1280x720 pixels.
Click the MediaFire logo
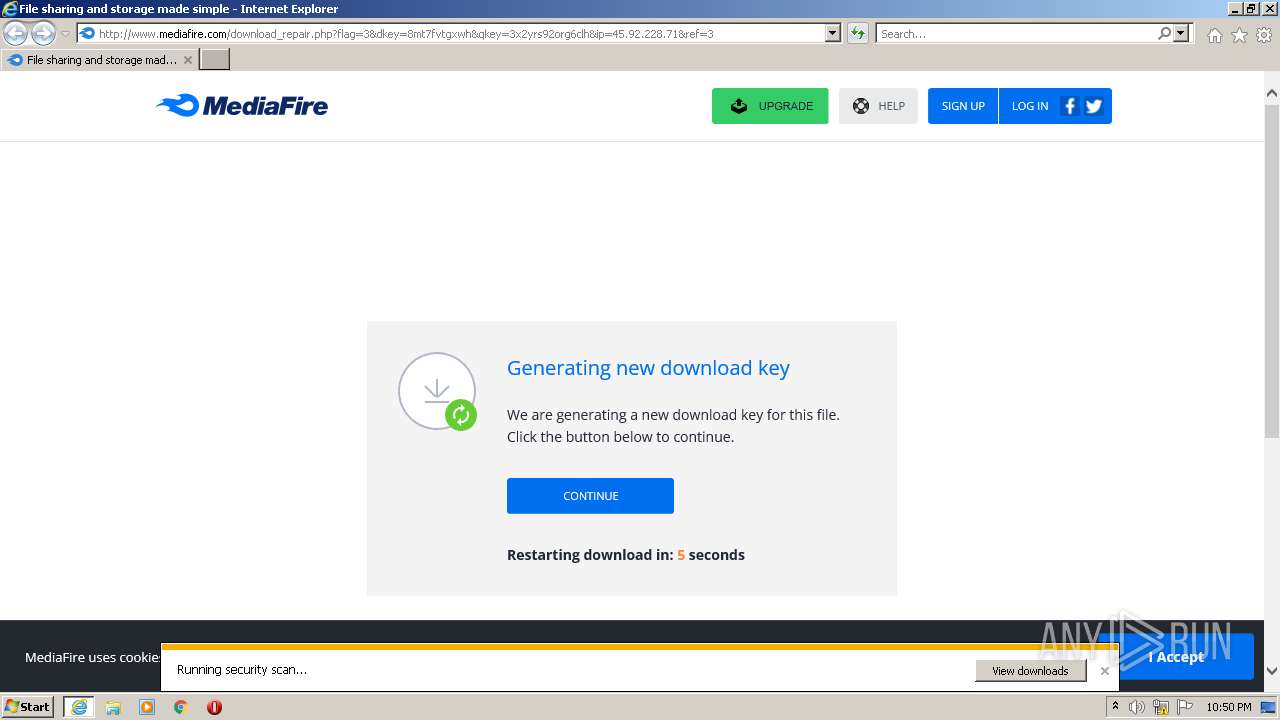point(242,105)
